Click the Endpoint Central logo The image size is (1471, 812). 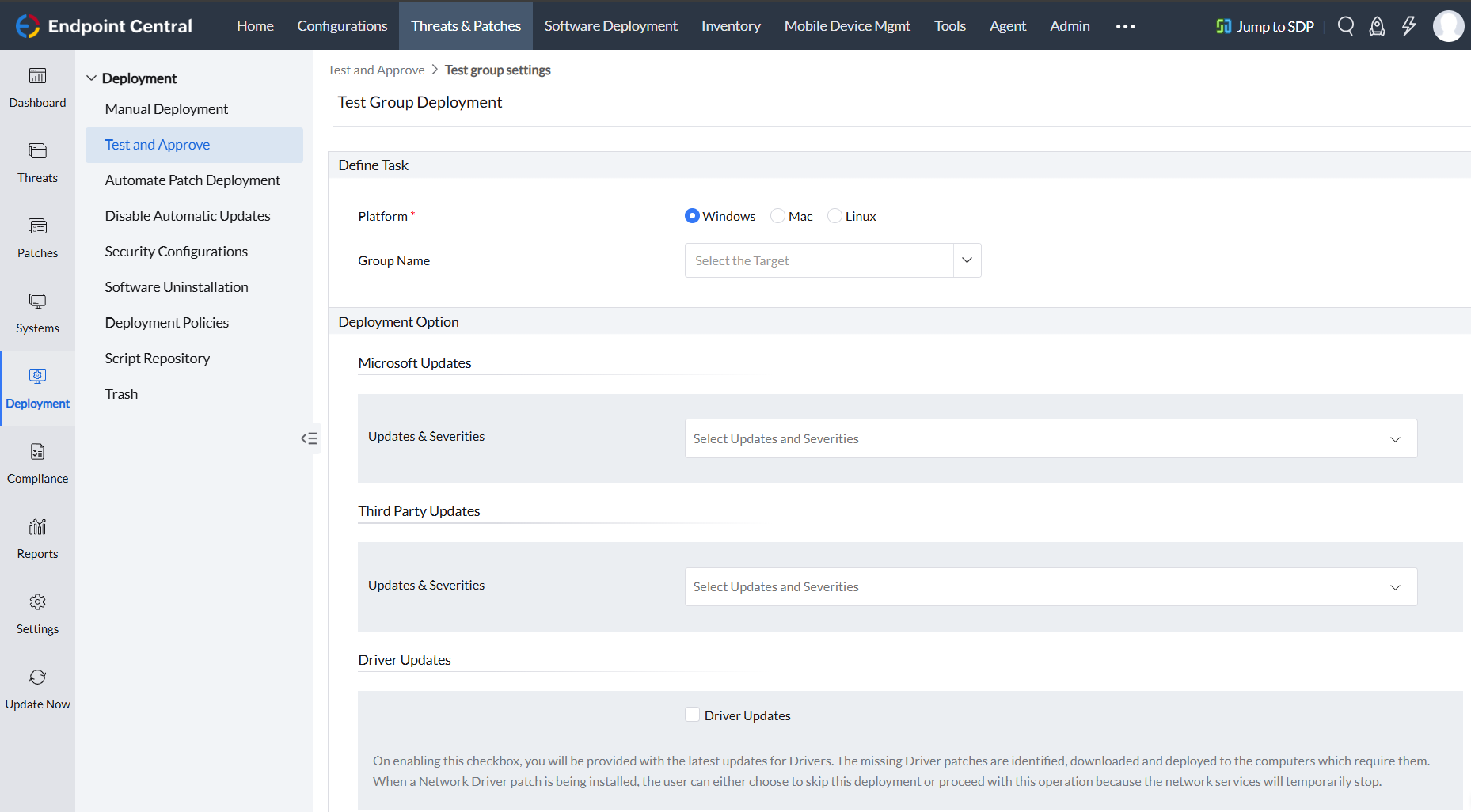(104, 26)
